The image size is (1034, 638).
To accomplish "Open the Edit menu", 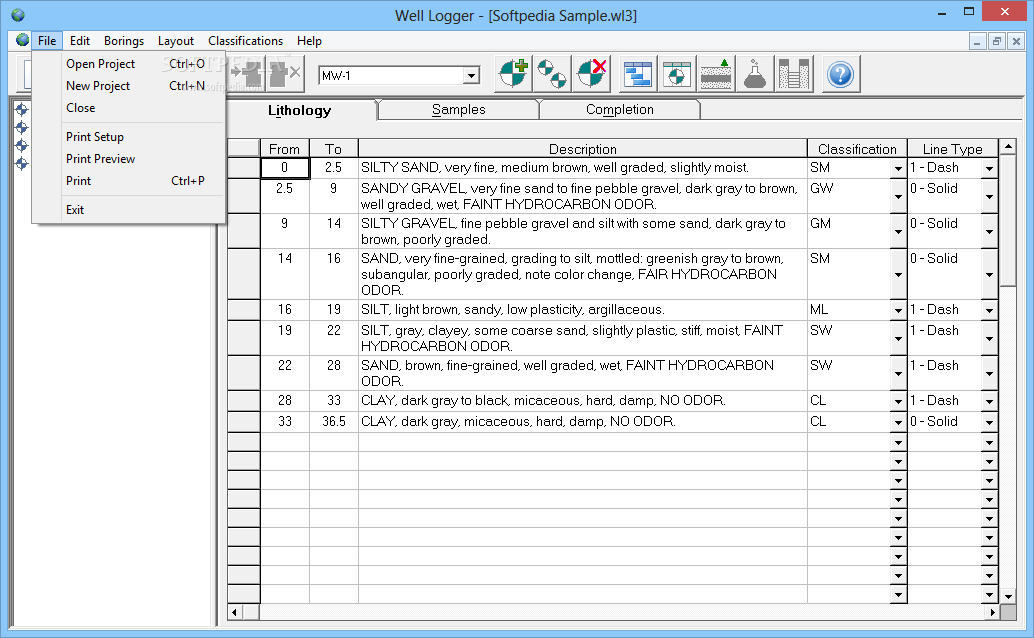I will point(80,41).
